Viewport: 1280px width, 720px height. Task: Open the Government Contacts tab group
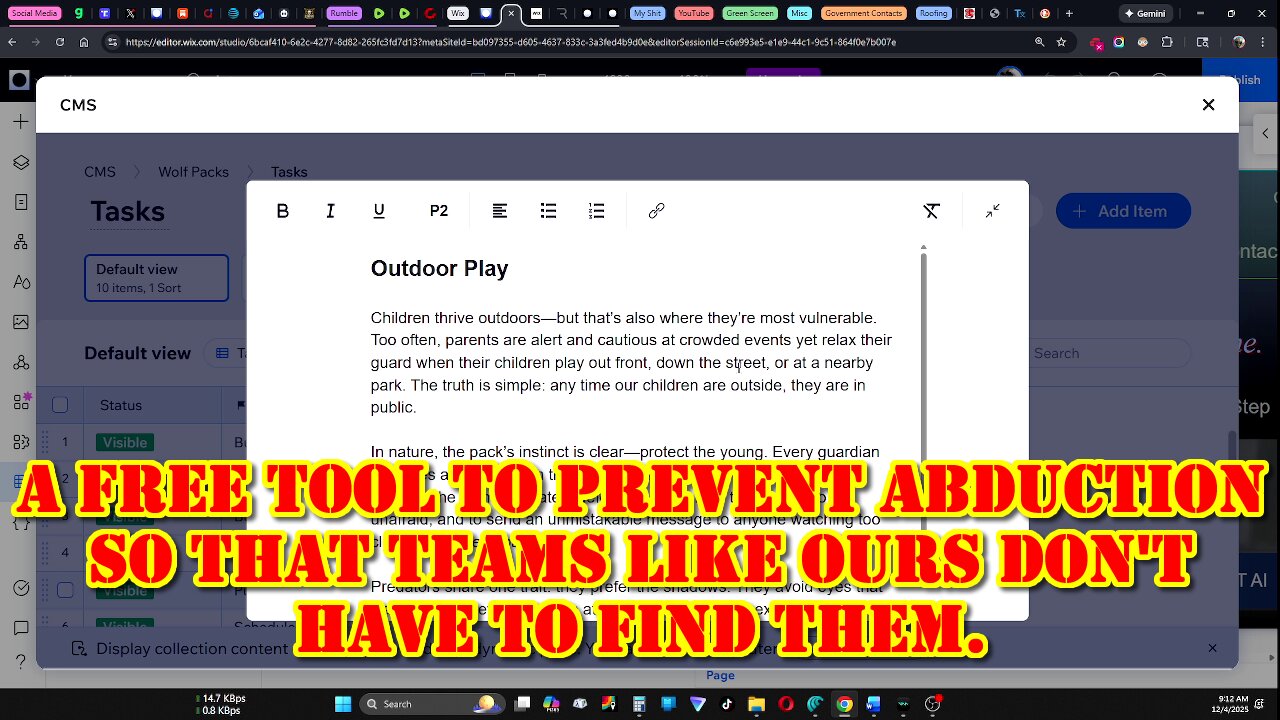(x=864, y=13)
